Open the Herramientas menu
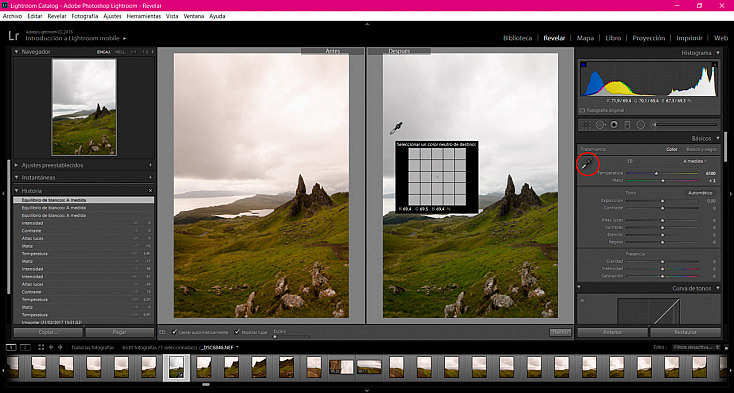The width and height of the screenshot is (734, 393). coord(144,16)
